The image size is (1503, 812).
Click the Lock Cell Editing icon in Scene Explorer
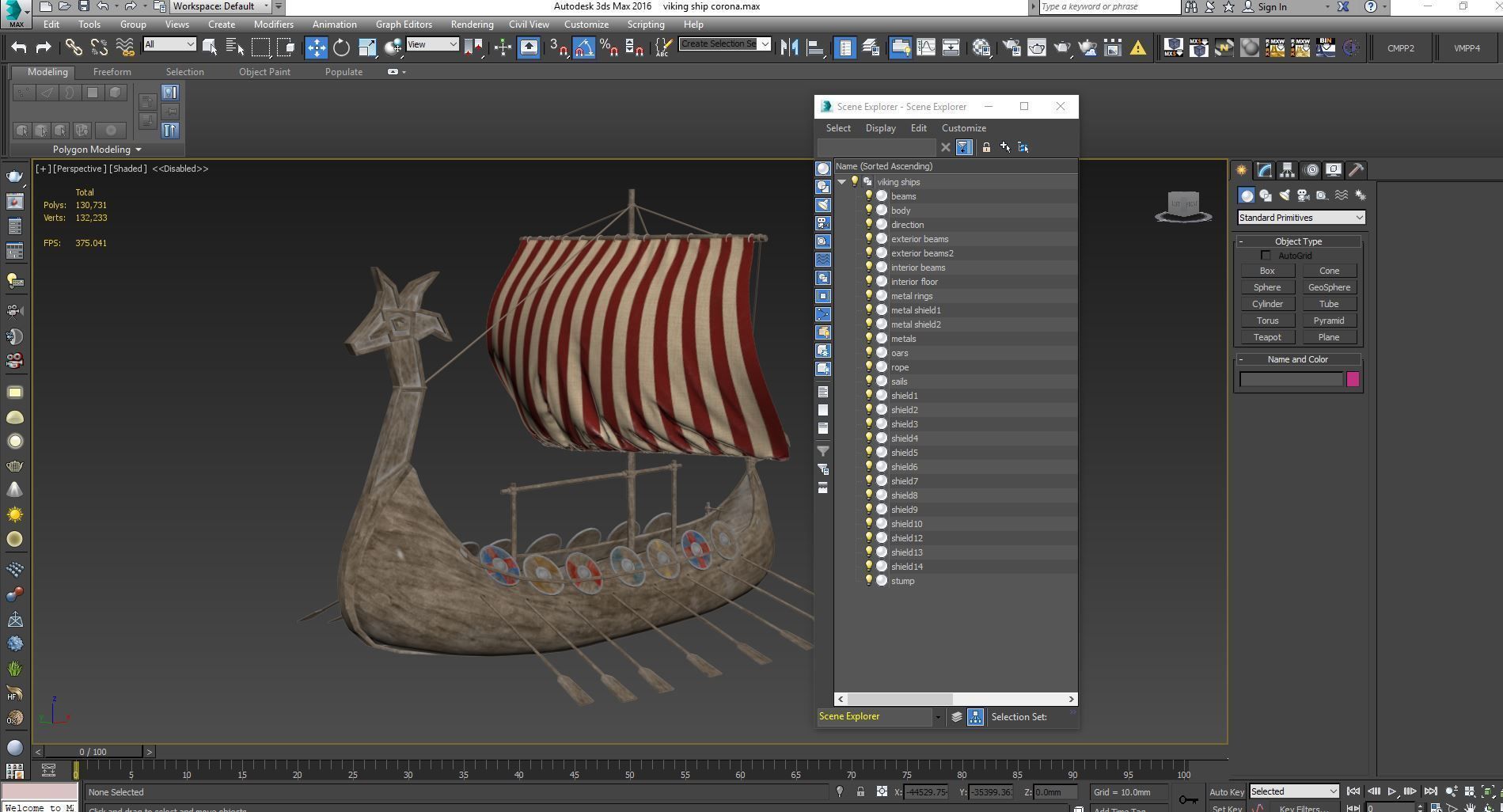tap(986, 147)
